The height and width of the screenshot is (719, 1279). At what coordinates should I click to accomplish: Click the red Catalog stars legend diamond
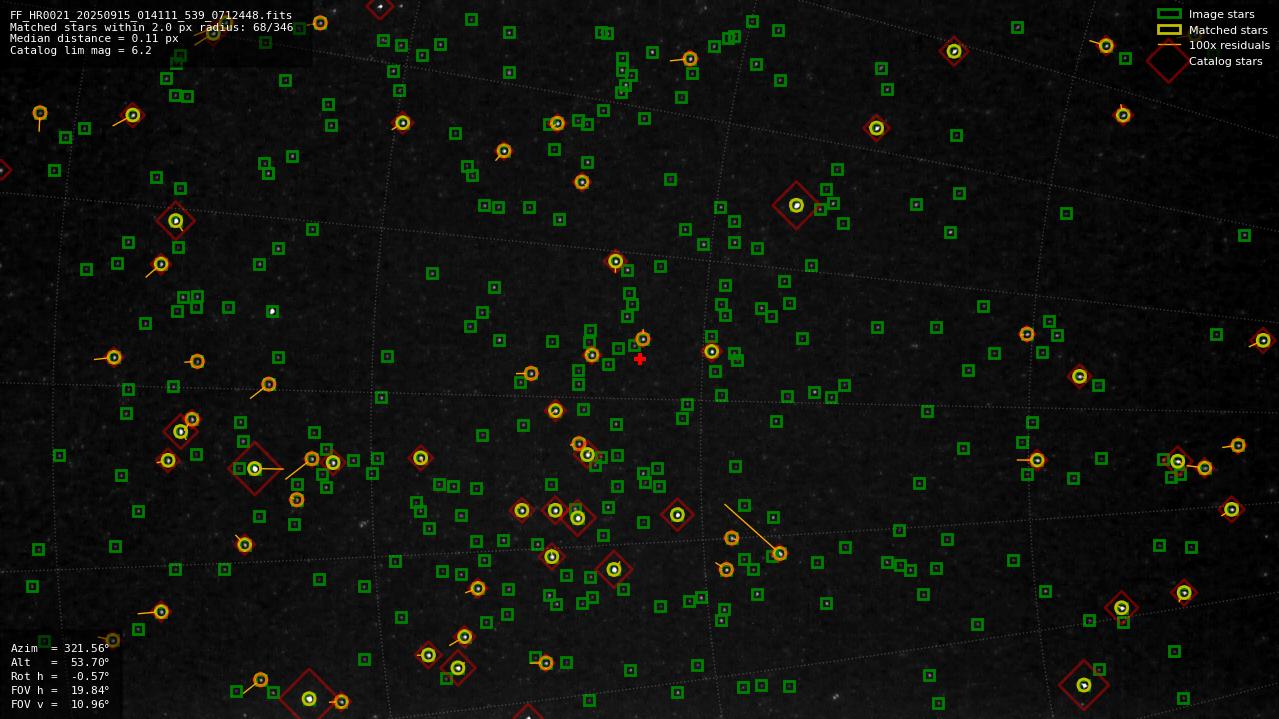tap(1168, 61)
